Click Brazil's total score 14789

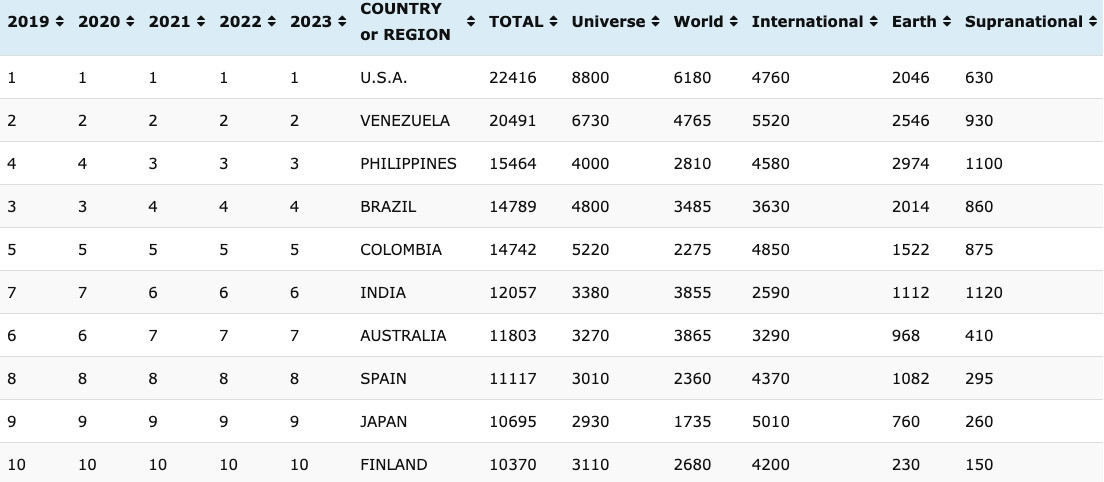[512, 207]
